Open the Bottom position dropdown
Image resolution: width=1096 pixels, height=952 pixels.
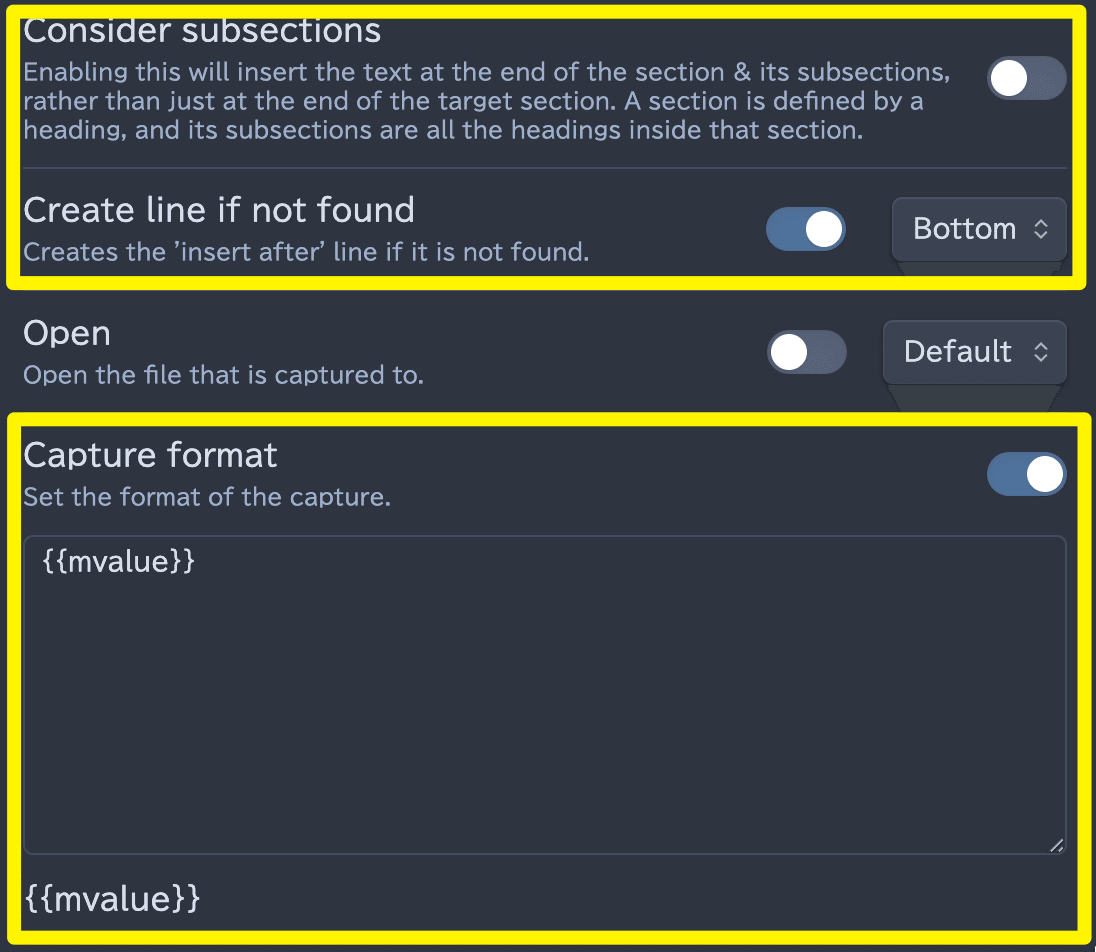click(979, 229)
